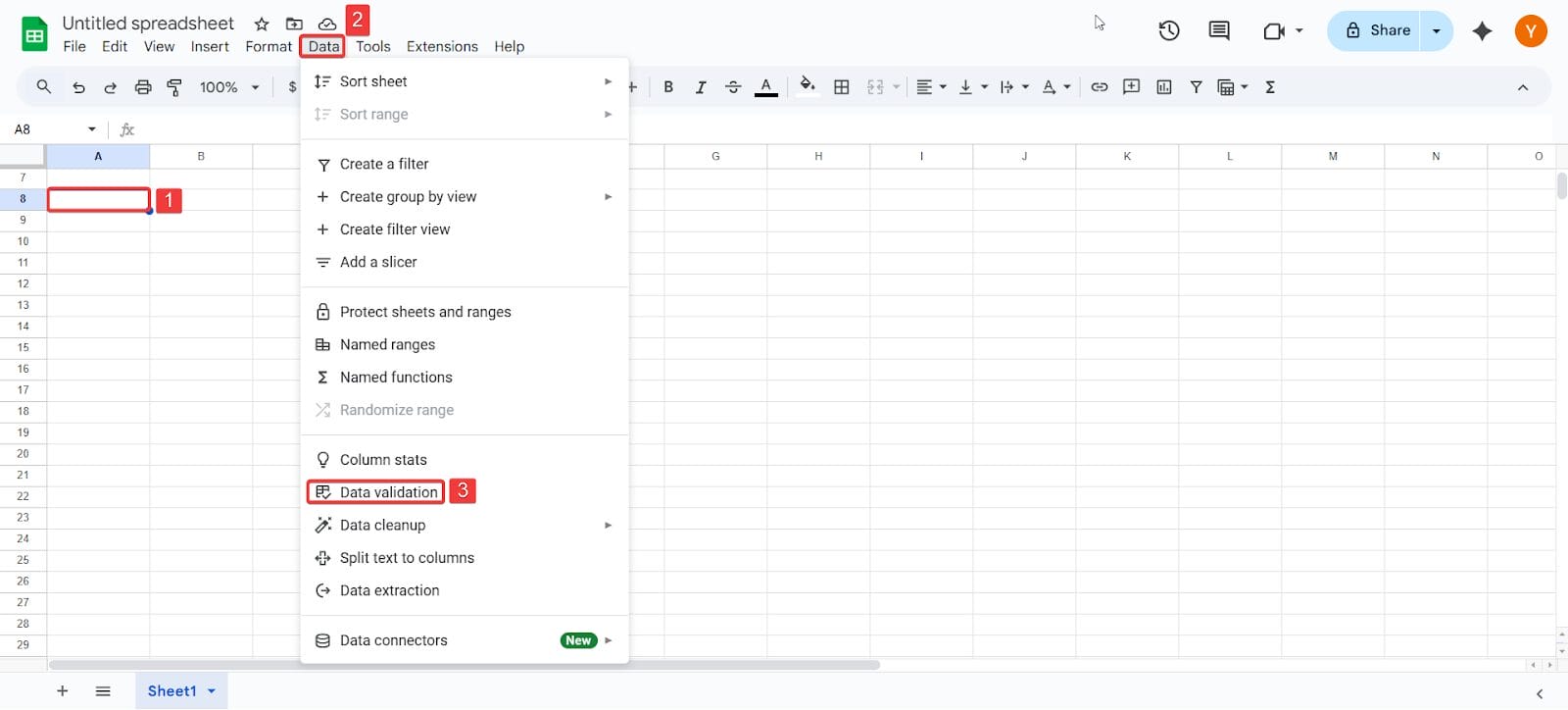The width and height of the screenshot is (1568, 710).
Task: Open the File menu
Action: pyautogui.click(x=74, y=46)
